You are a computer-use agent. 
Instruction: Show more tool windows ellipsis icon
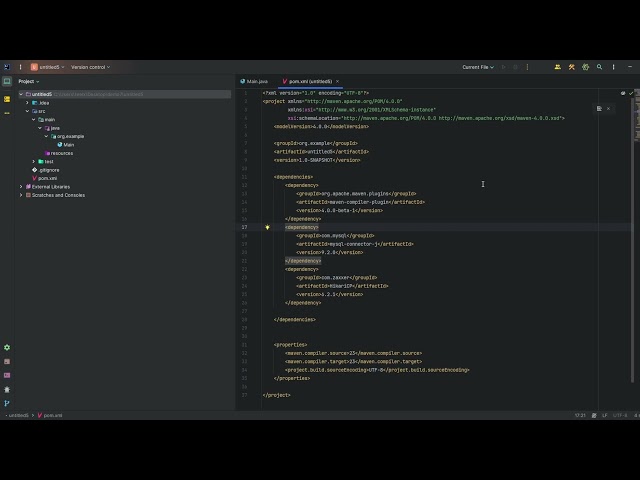7,113
